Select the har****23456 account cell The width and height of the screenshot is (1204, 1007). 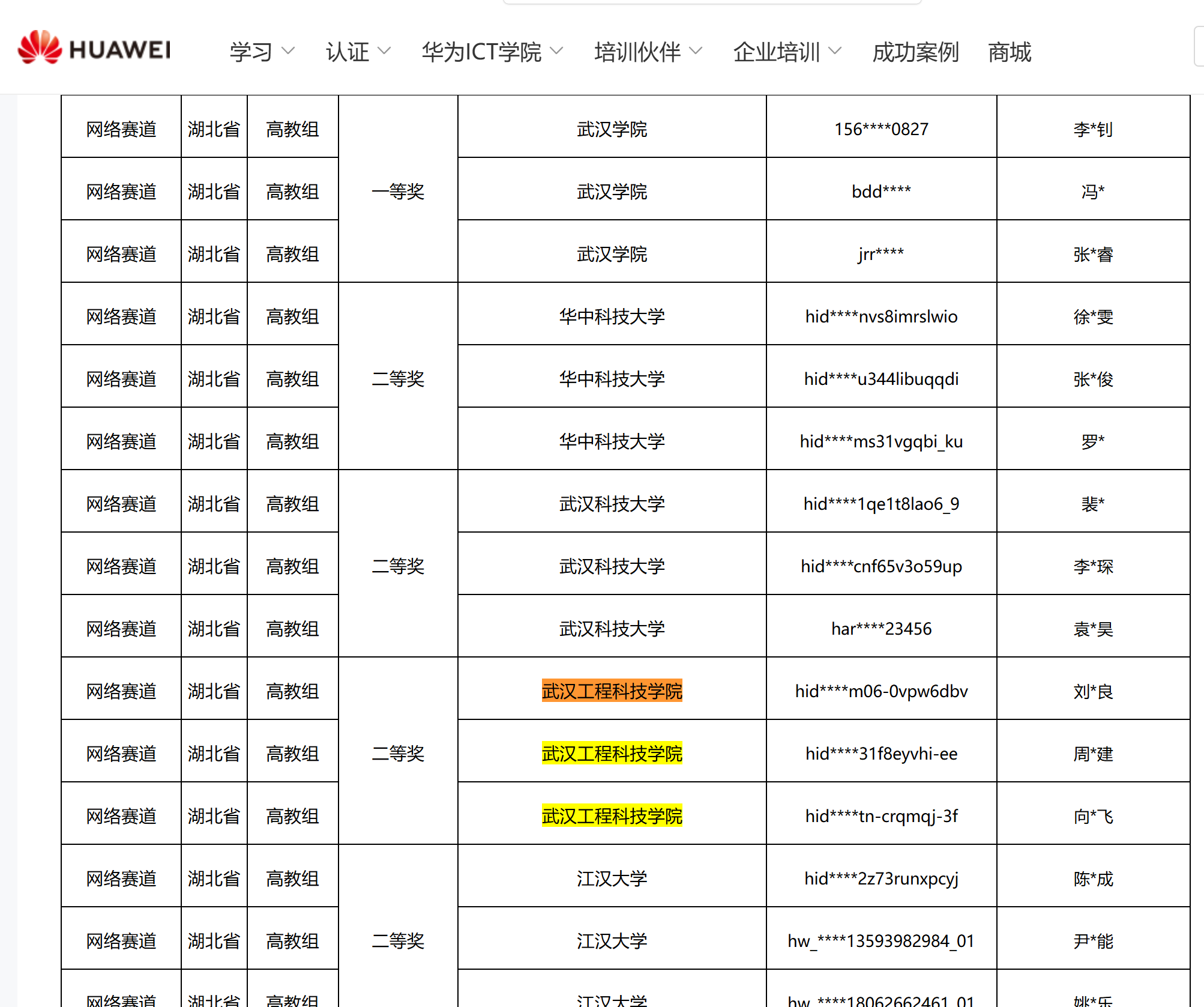click(880, 629)
